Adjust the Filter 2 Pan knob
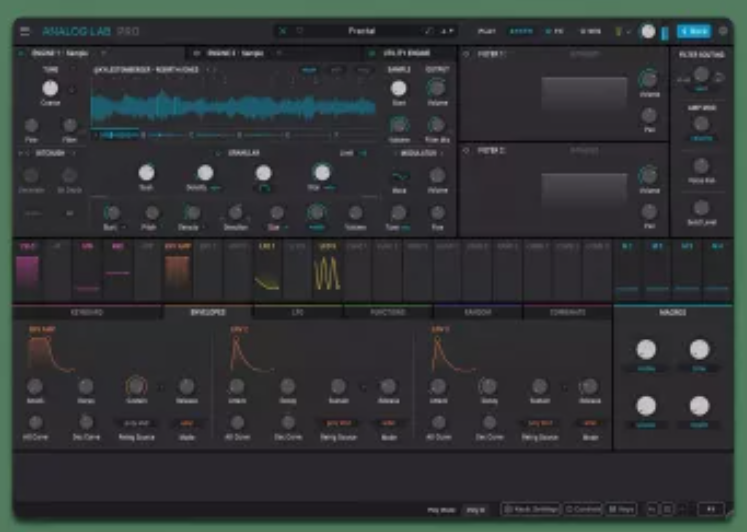This screenshot has width=747, height=532. (649, 211)
